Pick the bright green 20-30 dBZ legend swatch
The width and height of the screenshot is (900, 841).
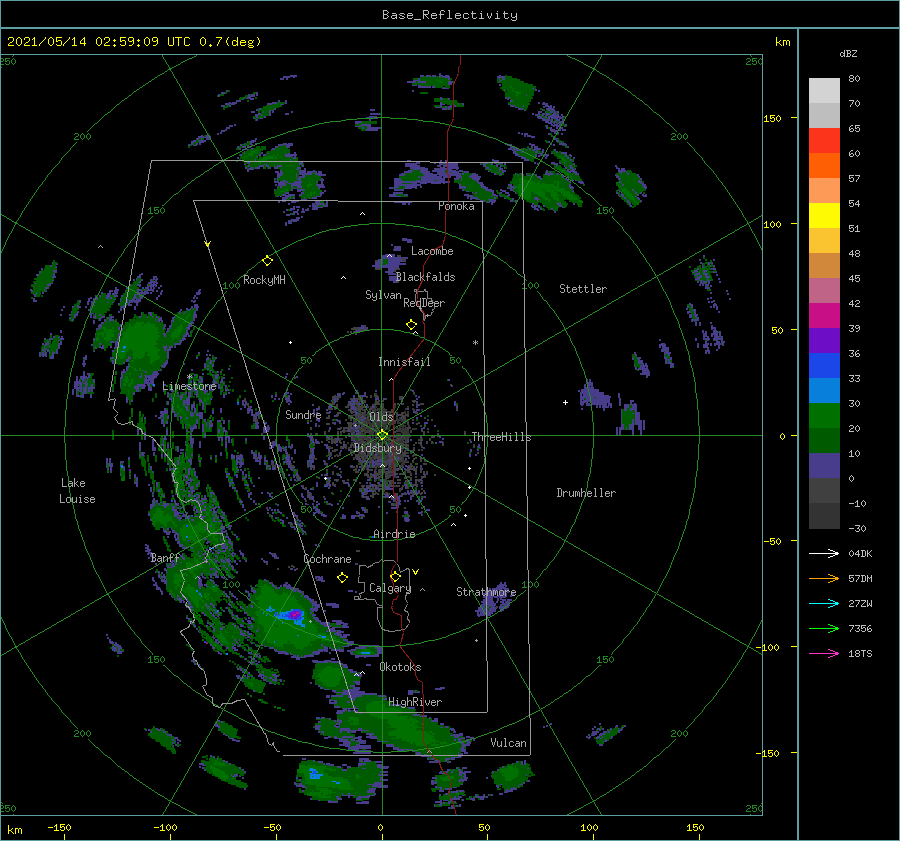coord(824,416)
